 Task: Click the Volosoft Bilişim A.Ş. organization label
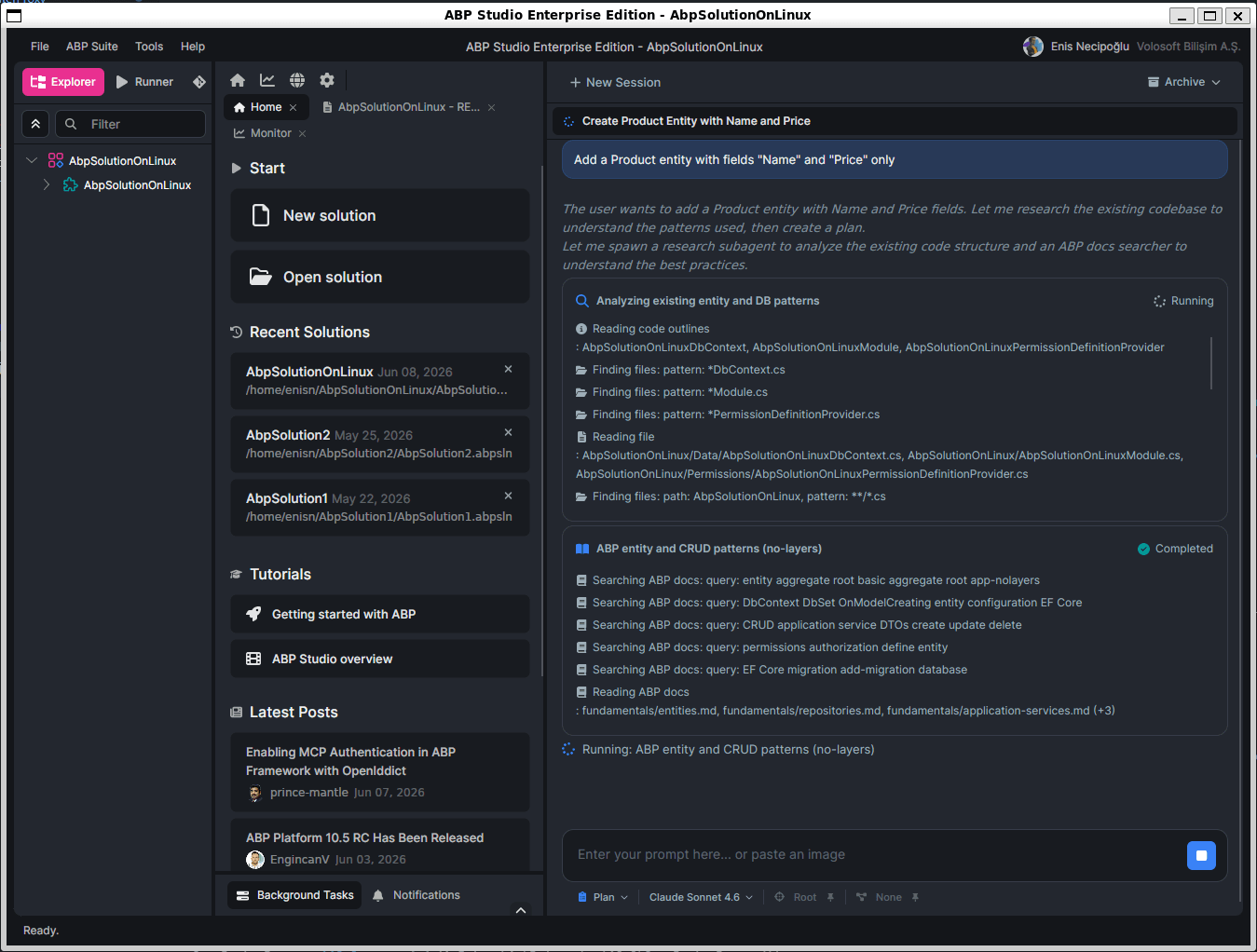click(x=1188, y=47)
